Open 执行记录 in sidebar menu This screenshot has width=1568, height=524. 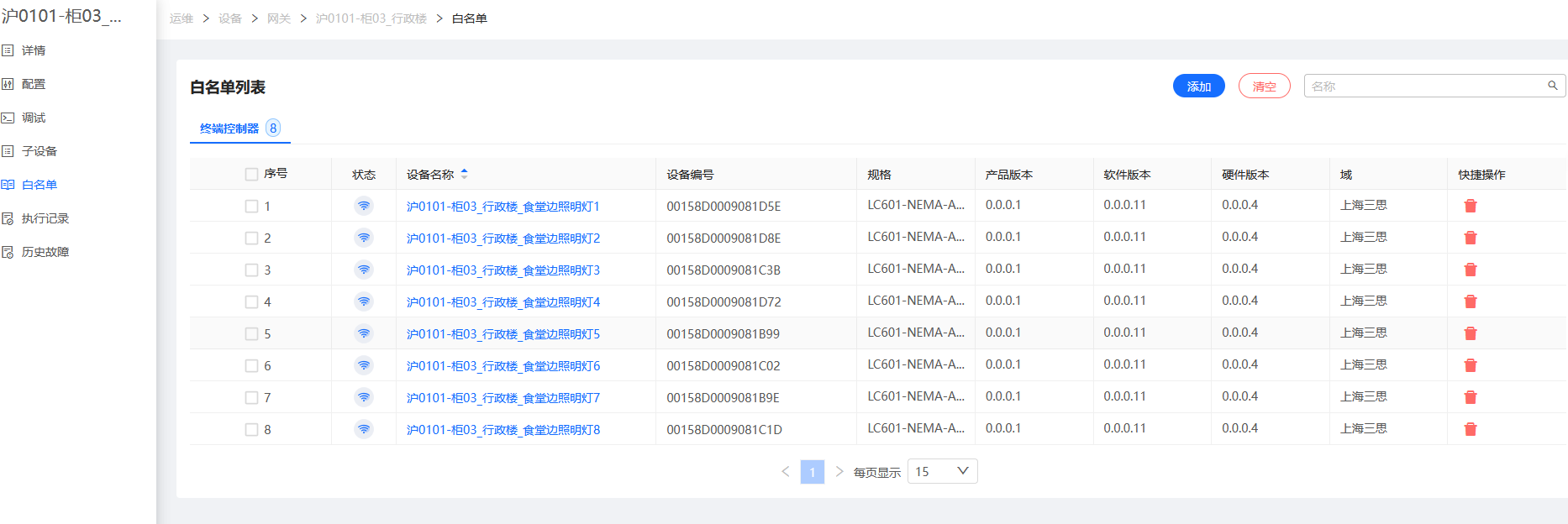click(x=45, y=218)
